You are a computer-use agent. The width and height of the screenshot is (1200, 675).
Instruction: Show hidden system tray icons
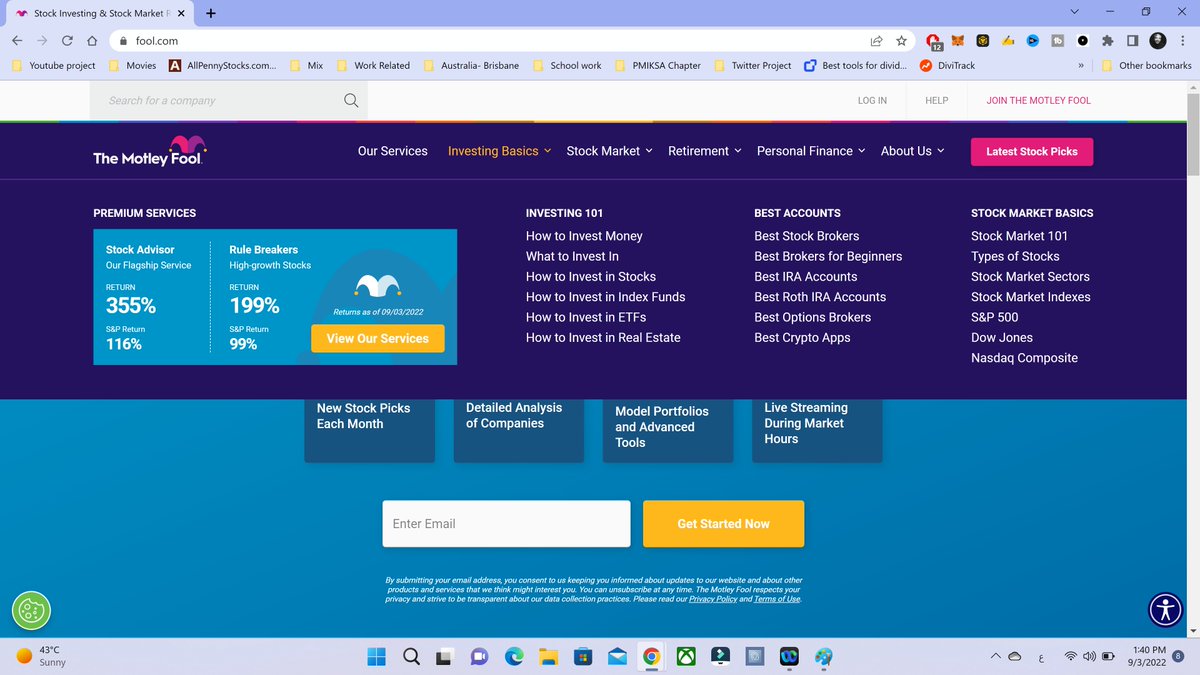(995, 657)
